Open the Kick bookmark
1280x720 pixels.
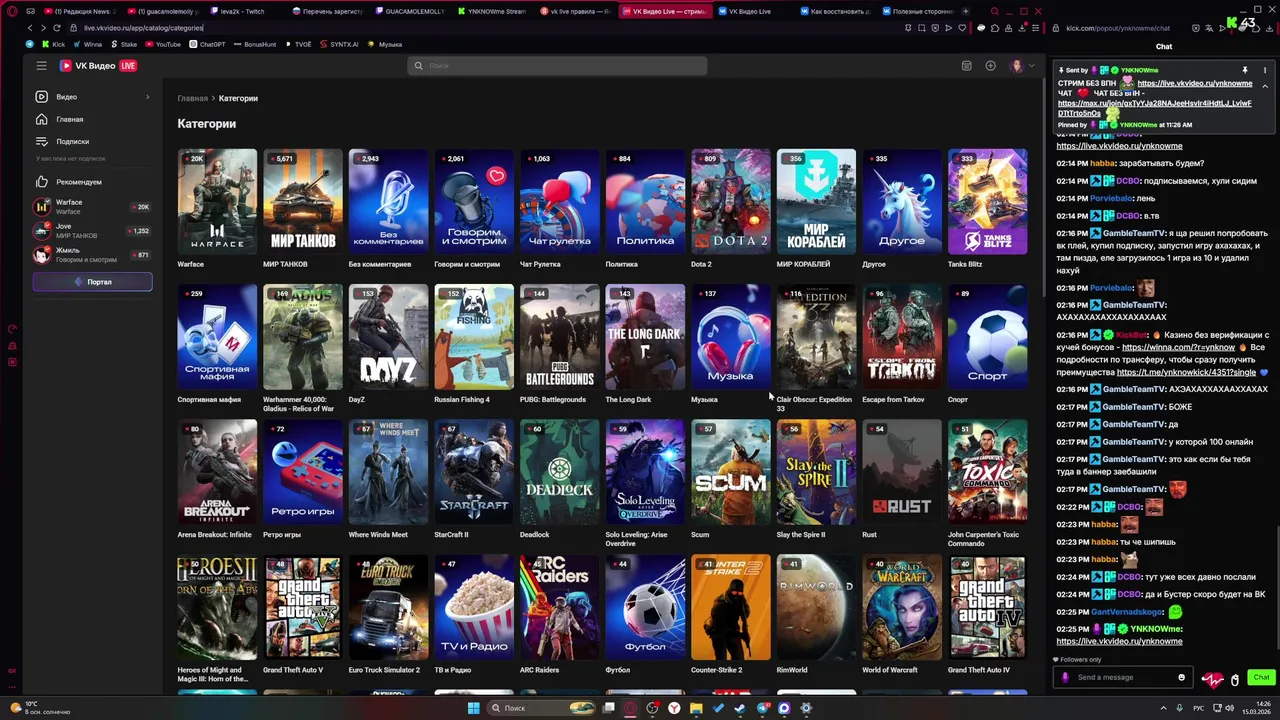[53, 44]
